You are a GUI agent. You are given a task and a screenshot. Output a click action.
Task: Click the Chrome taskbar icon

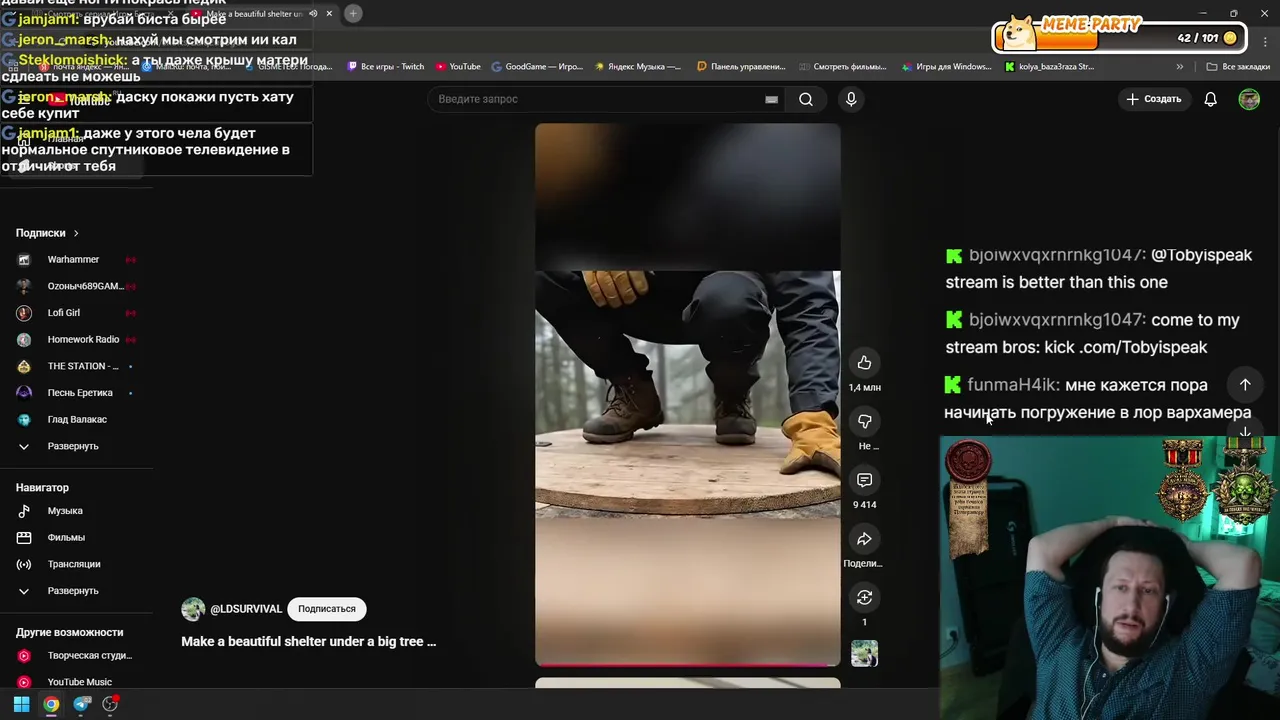coord(51,704)
